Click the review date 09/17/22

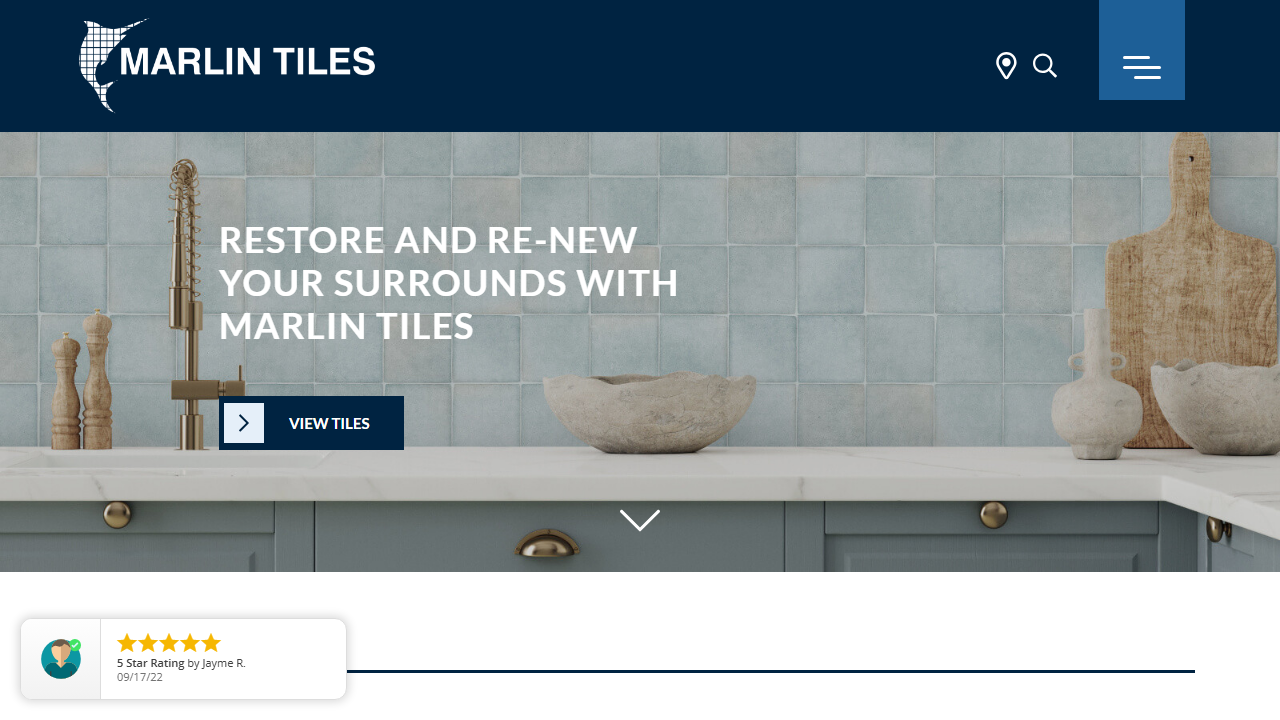140,677
